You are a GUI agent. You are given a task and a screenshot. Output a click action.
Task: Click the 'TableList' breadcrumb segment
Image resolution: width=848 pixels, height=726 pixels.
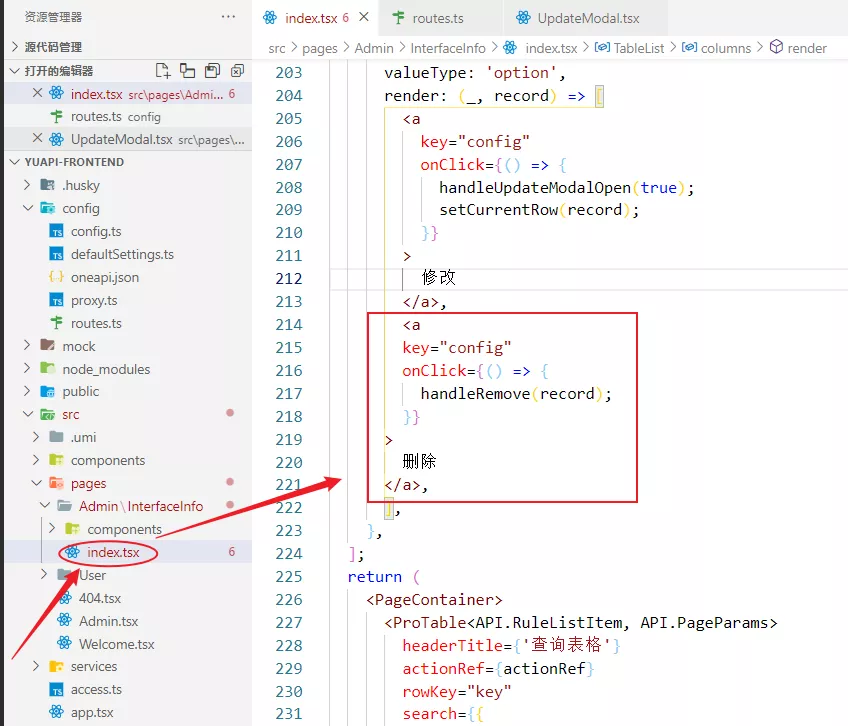tap(638, 48)
